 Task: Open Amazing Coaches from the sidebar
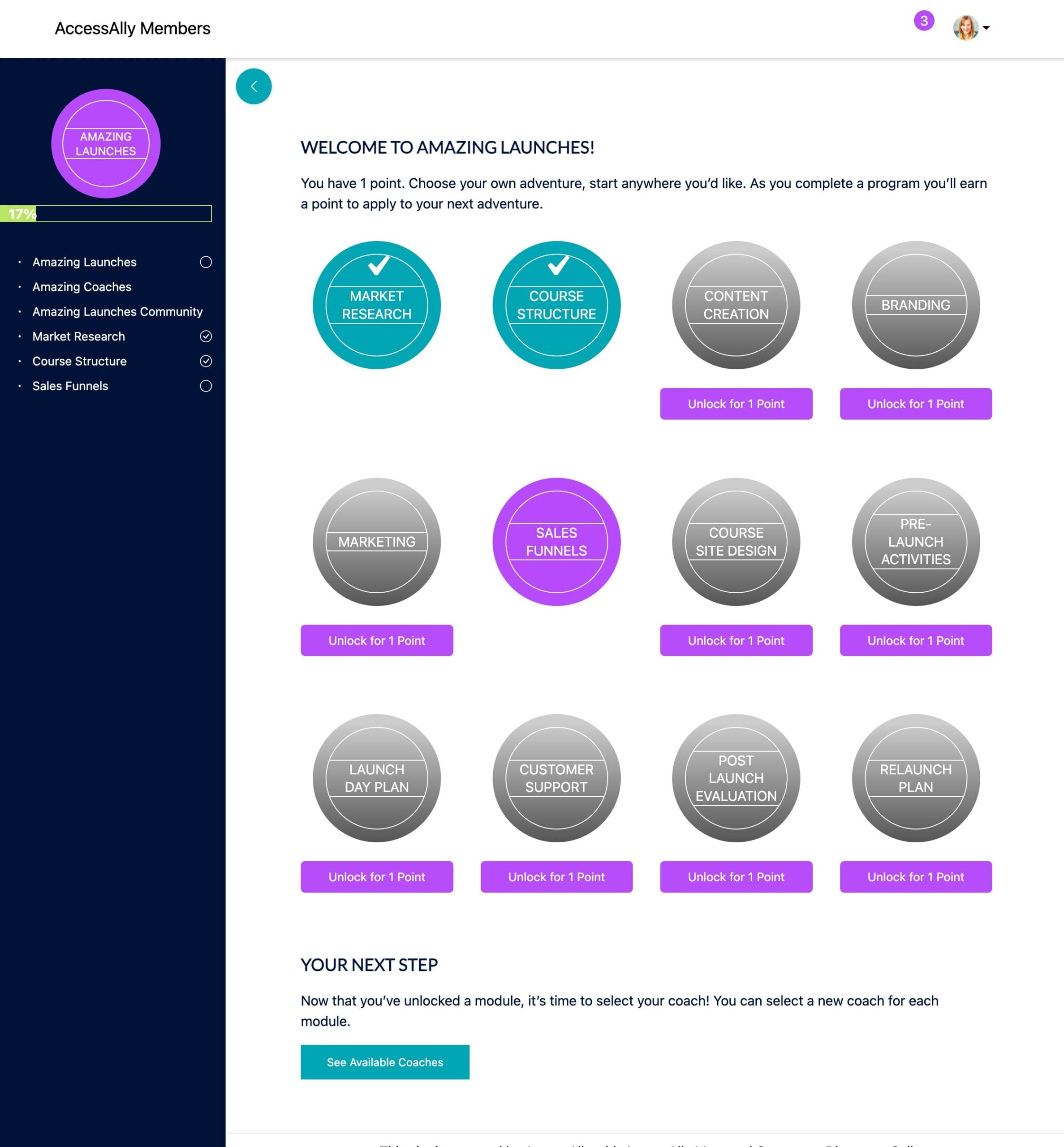(82, 287)
